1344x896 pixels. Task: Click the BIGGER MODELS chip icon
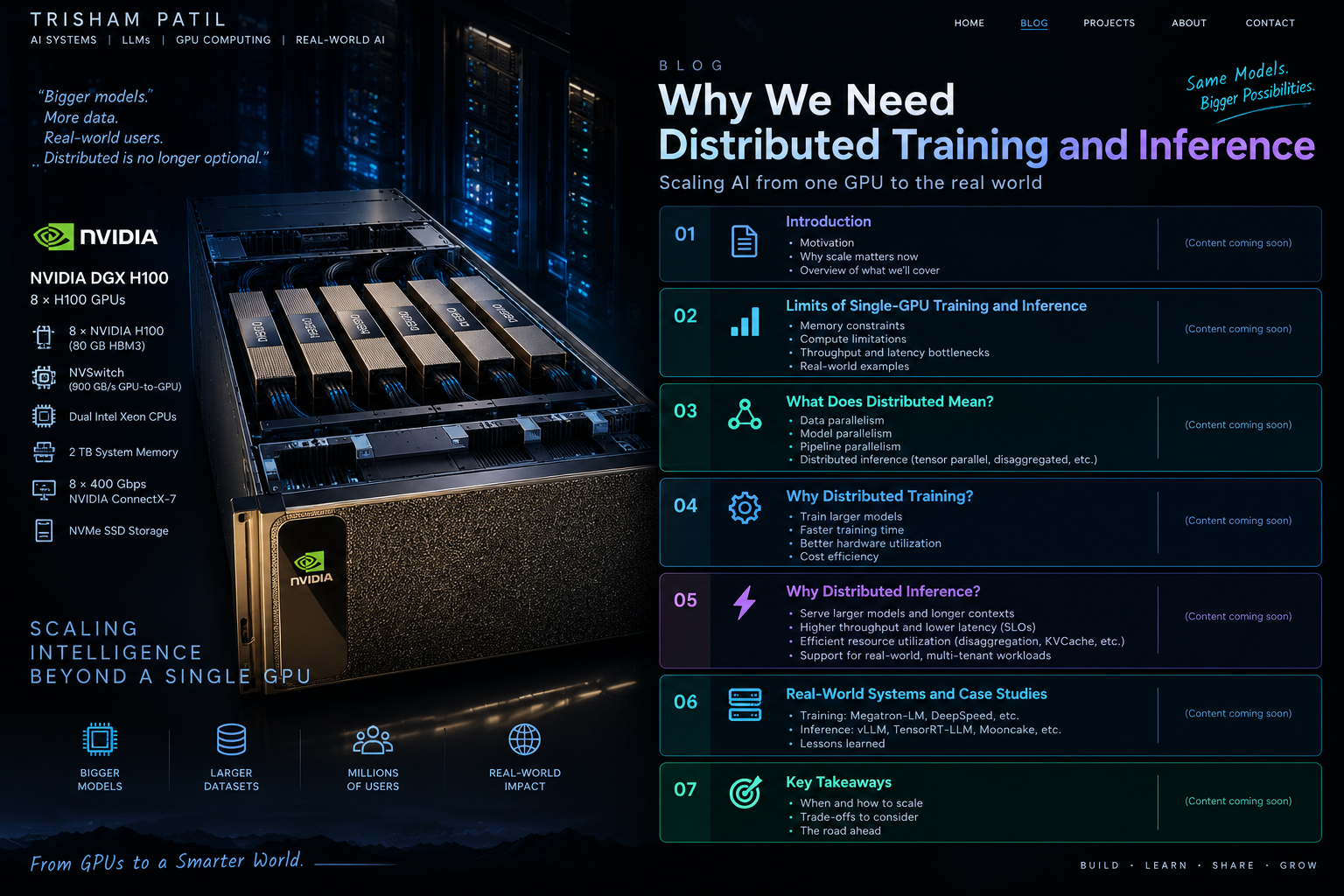100,739
